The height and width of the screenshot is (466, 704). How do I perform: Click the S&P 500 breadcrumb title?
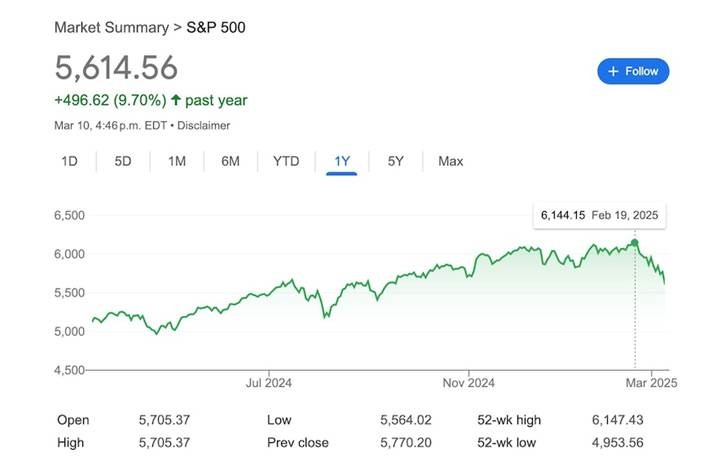click(x=216, y=27)
